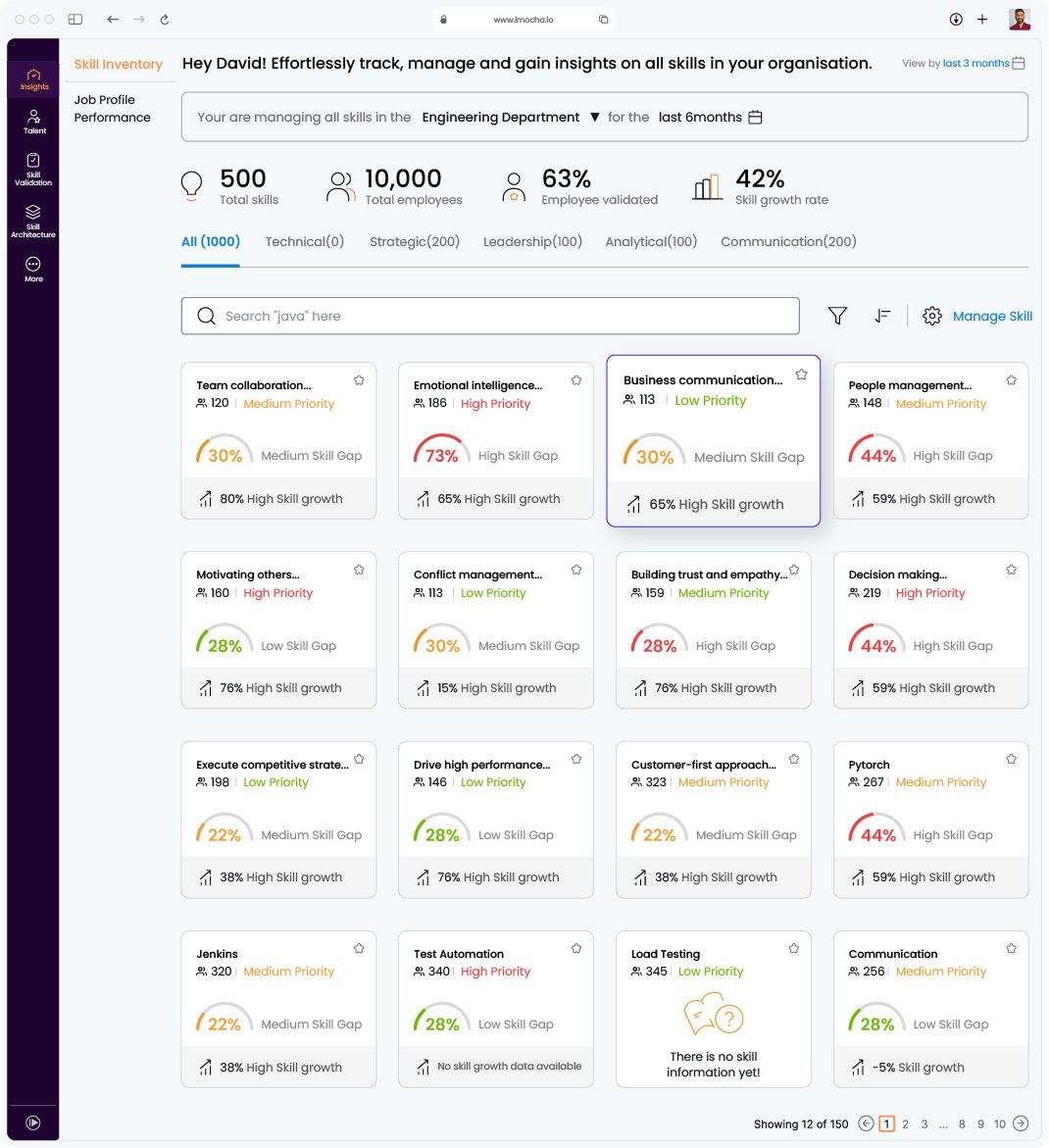Star the Jenkins skill card

tap(358, 948)
